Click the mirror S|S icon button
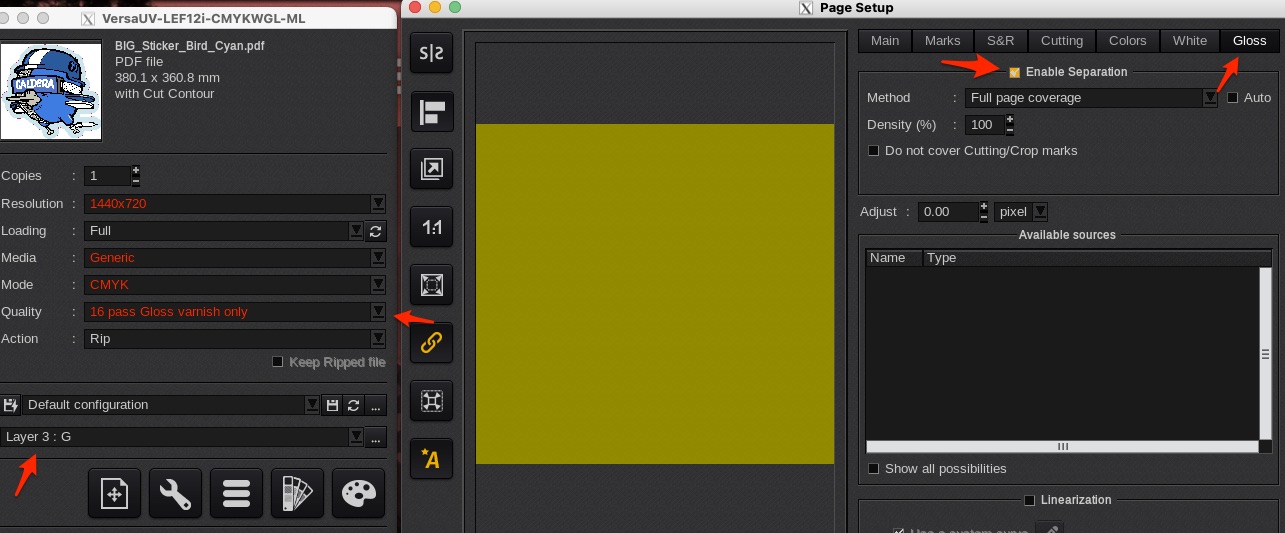 (432, 53)
